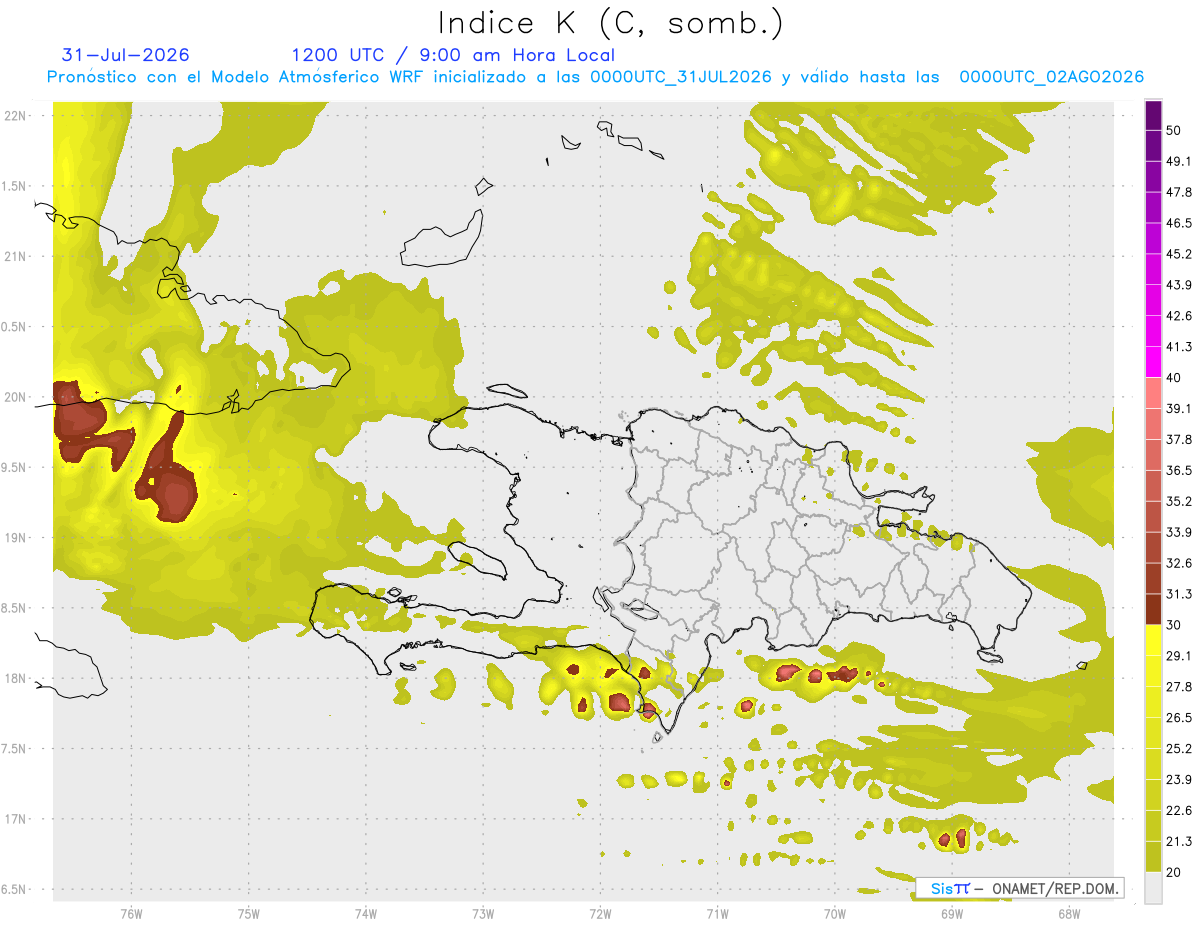Click the longitude axis label '68W'
This screenshot has width=1200, height=927.
(1069, 913)
